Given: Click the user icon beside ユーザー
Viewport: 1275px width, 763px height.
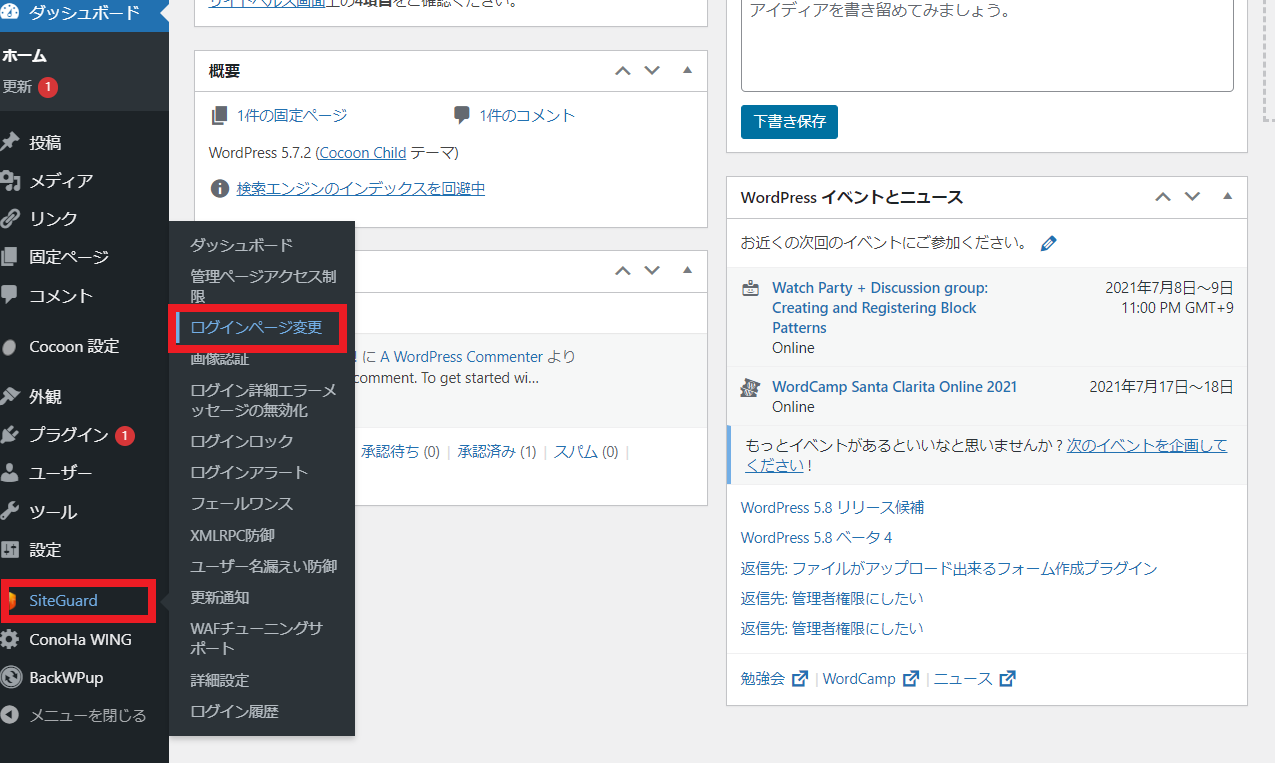Looking at the screenshot, I should click(x=10, y=473).
